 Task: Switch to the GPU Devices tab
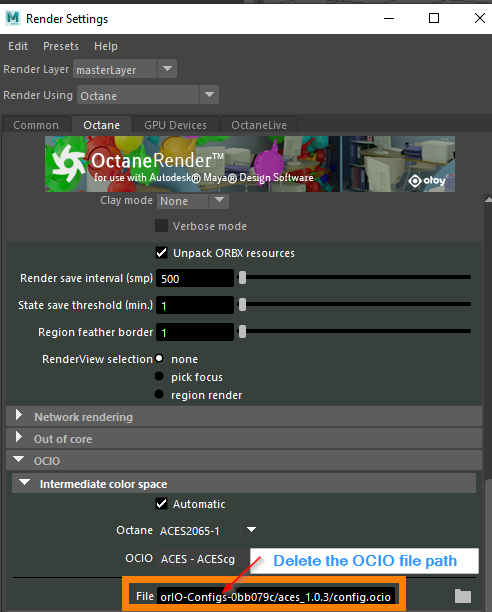pyautogui.click(x=176, y=125)
